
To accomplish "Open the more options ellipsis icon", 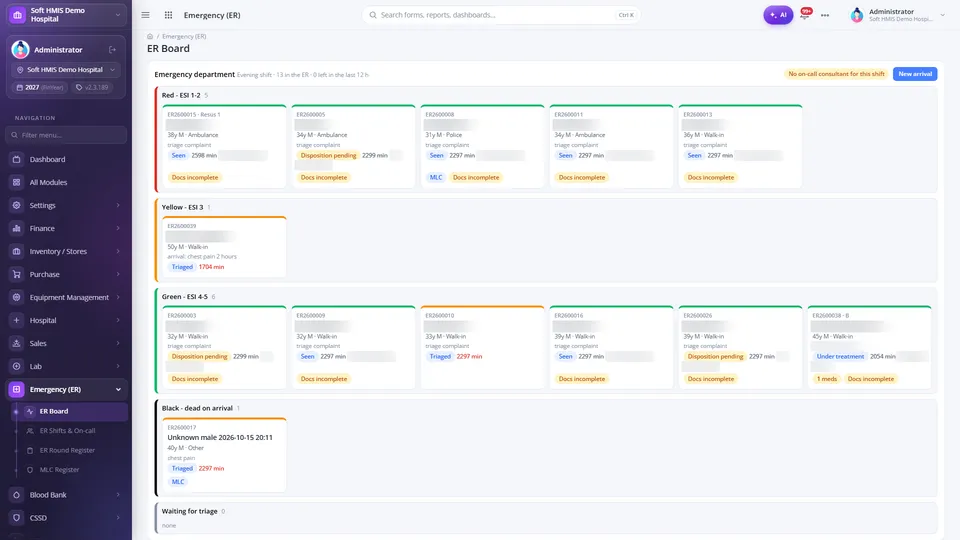I will click(825, 15).
